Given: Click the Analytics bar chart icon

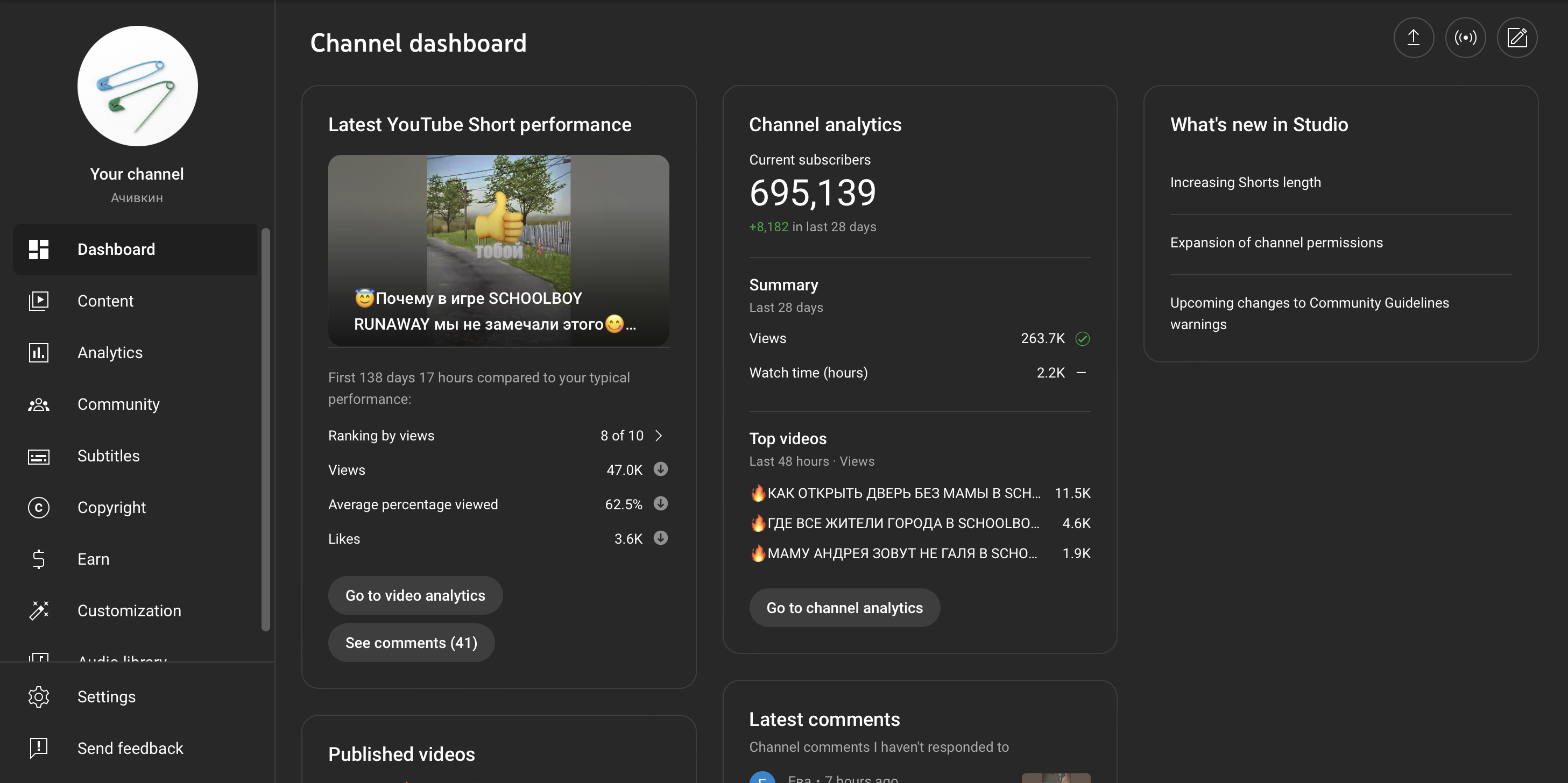Looking at the screenshot, I should pos(38,353).
